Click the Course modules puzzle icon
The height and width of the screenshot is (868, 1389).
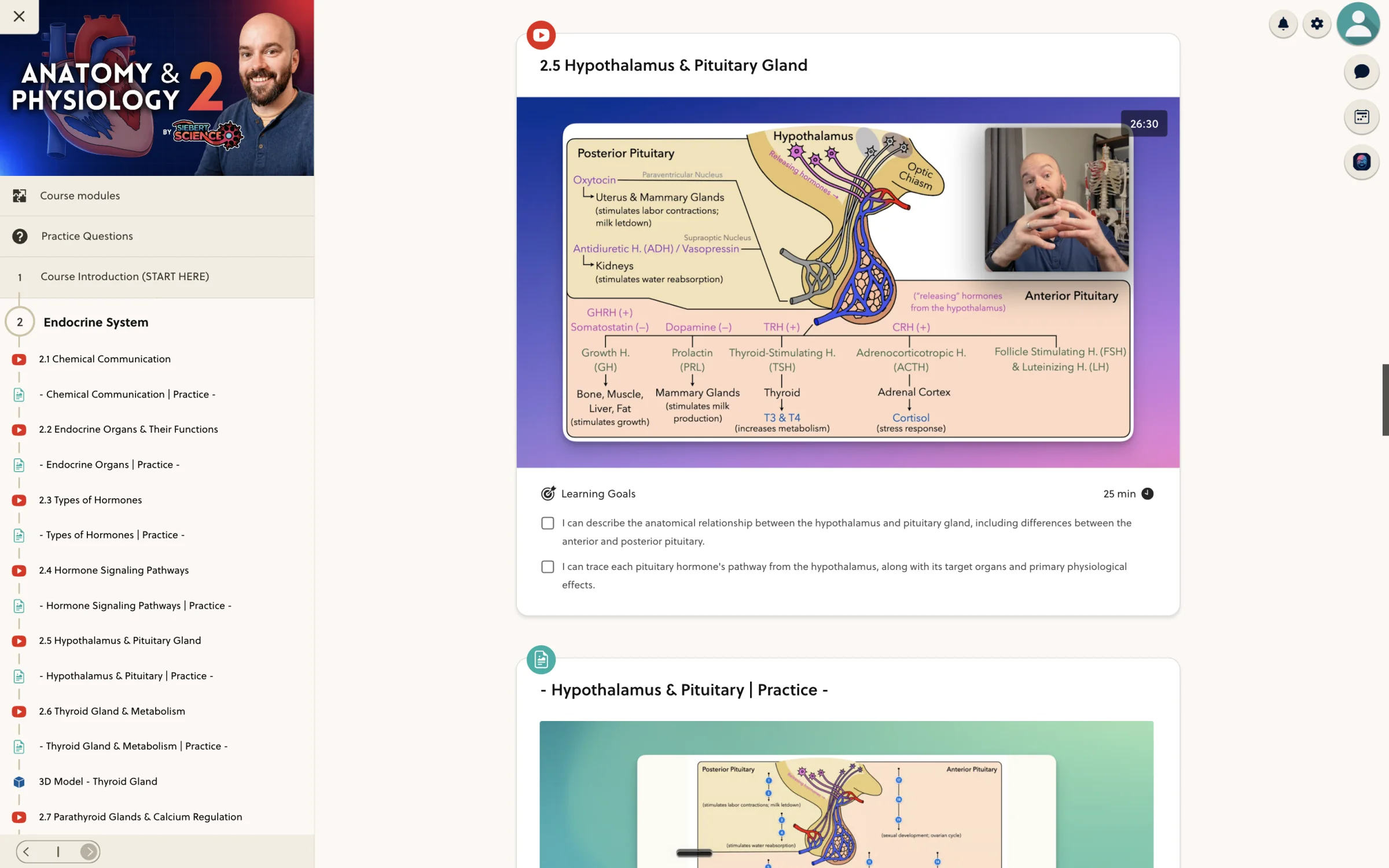click(20, 196)
